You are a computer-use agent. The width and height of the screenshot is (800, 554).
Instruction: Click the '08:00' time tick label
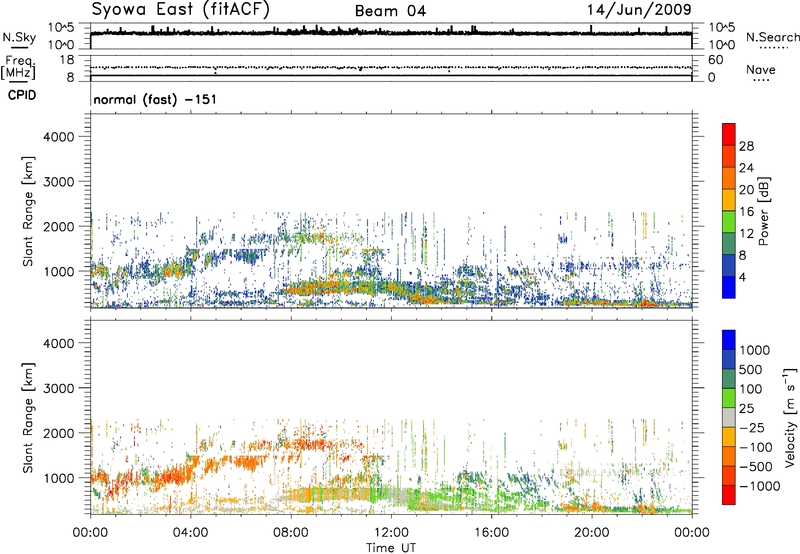(x=291, y=533)
